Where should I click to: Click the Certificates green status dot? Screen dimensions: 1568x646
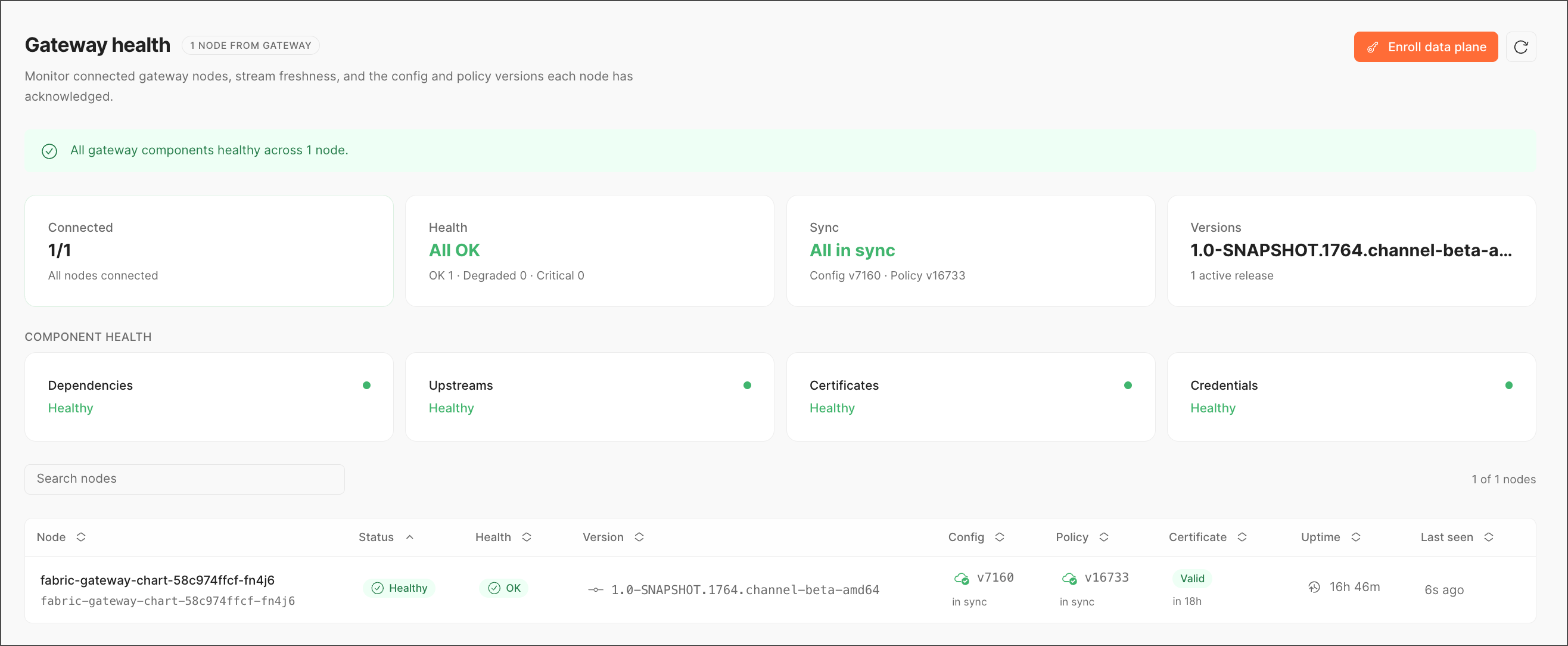pyautogui.click(x=1128, y=386)
